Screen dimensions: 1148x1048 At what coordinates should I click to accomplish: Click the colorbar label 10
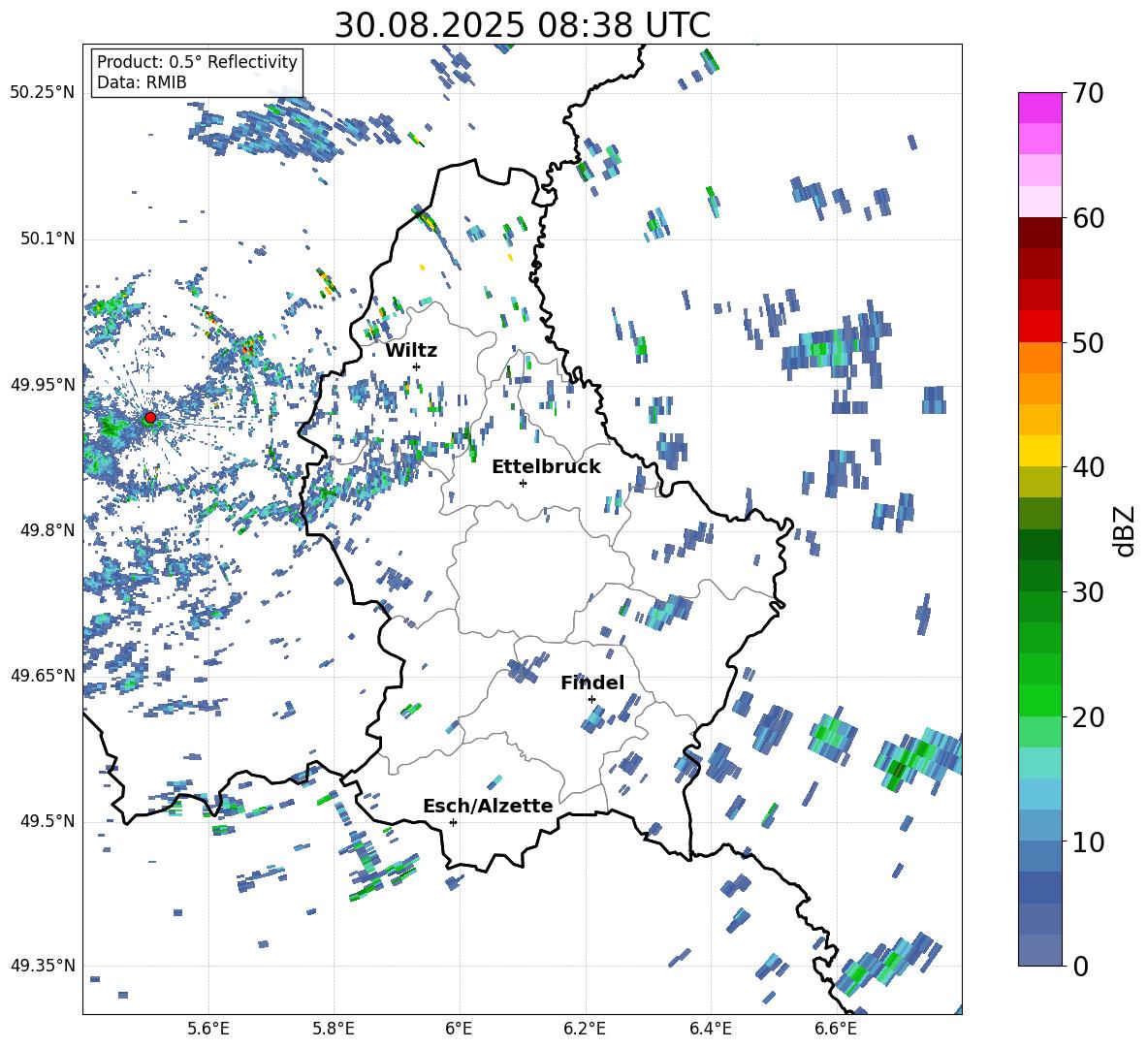click(x=1088, y=842)
